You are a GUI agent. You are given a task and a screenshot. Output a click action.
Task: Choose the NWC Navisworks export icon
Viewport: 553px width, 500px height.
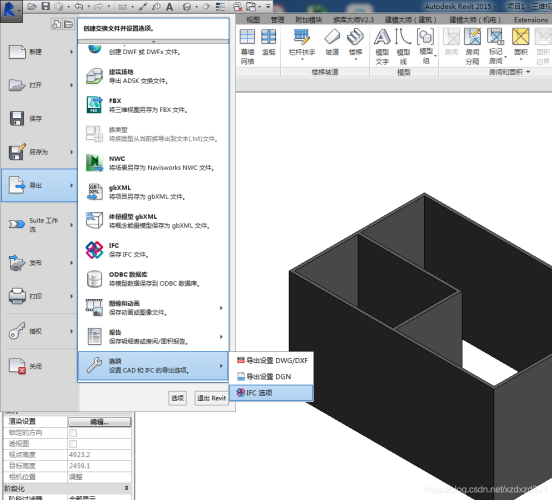click(x=95, y=163)
